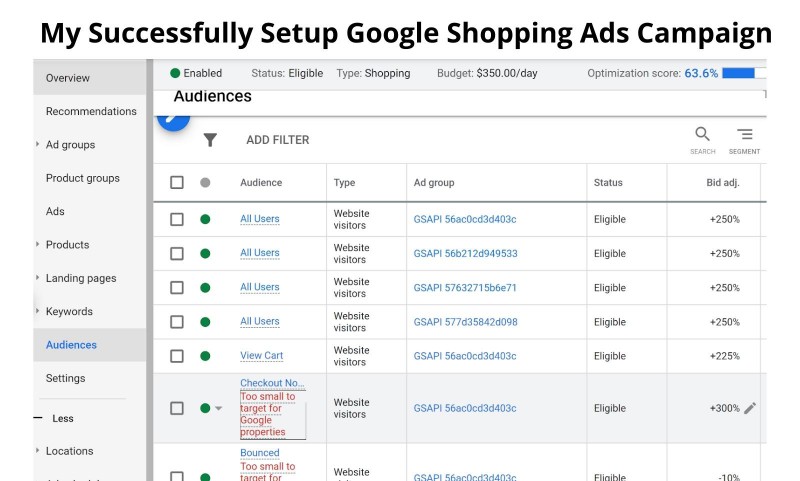Expand Ad groups in sidebar

[37, 144]
